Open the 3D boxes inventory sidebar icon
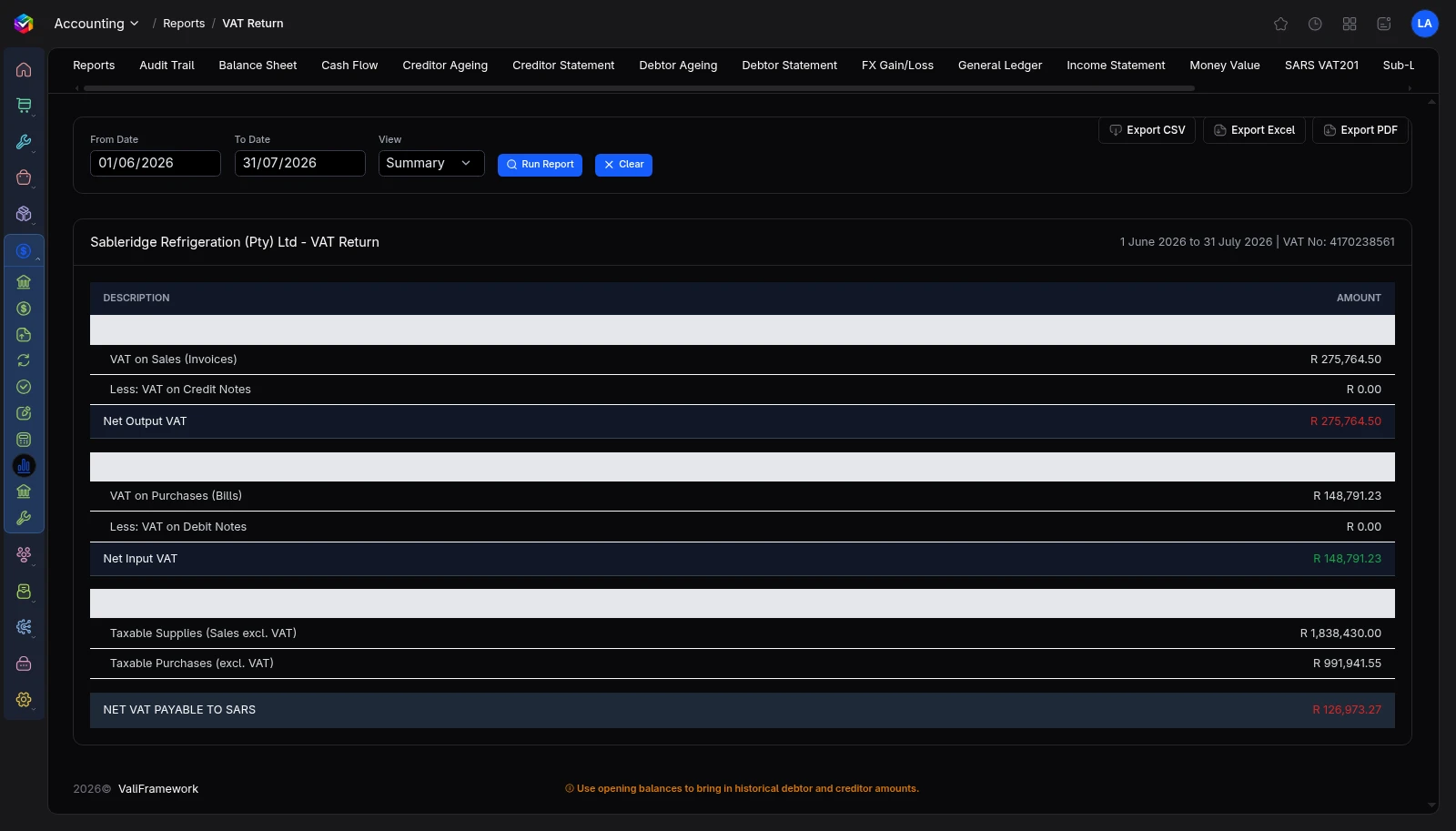The image size is (1456, 831). coord(24,214)
